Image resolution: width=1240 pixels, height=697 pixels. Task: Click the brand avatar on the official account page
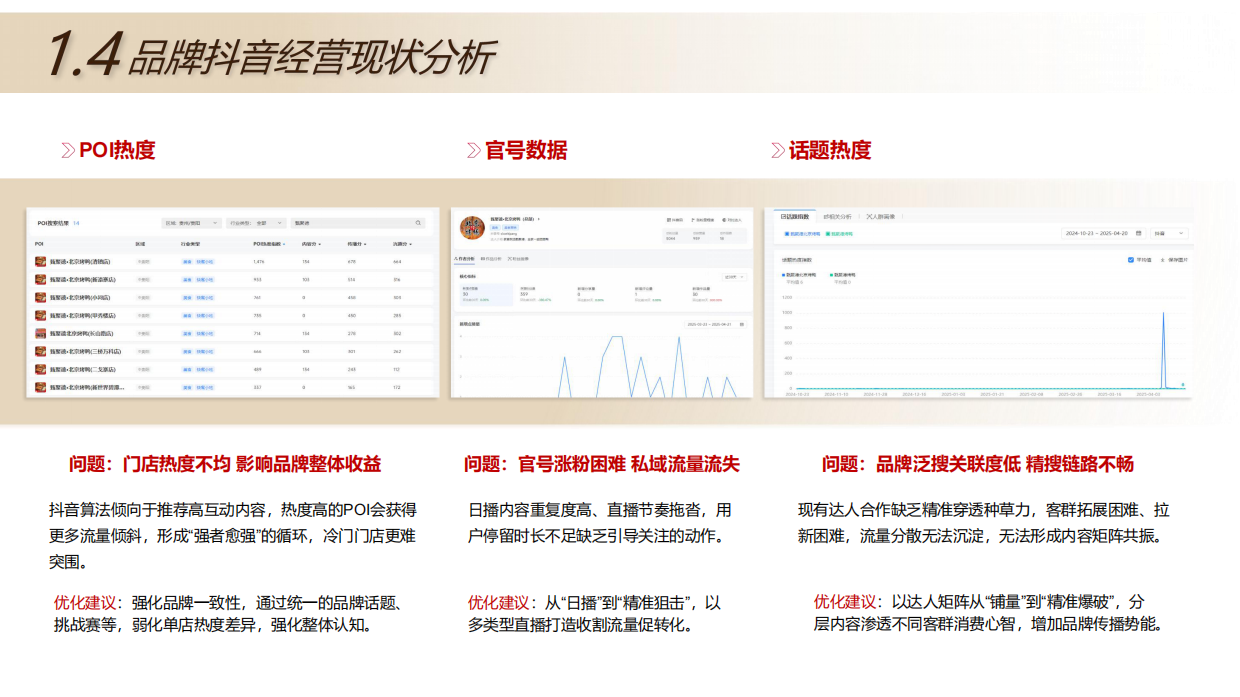472,229
